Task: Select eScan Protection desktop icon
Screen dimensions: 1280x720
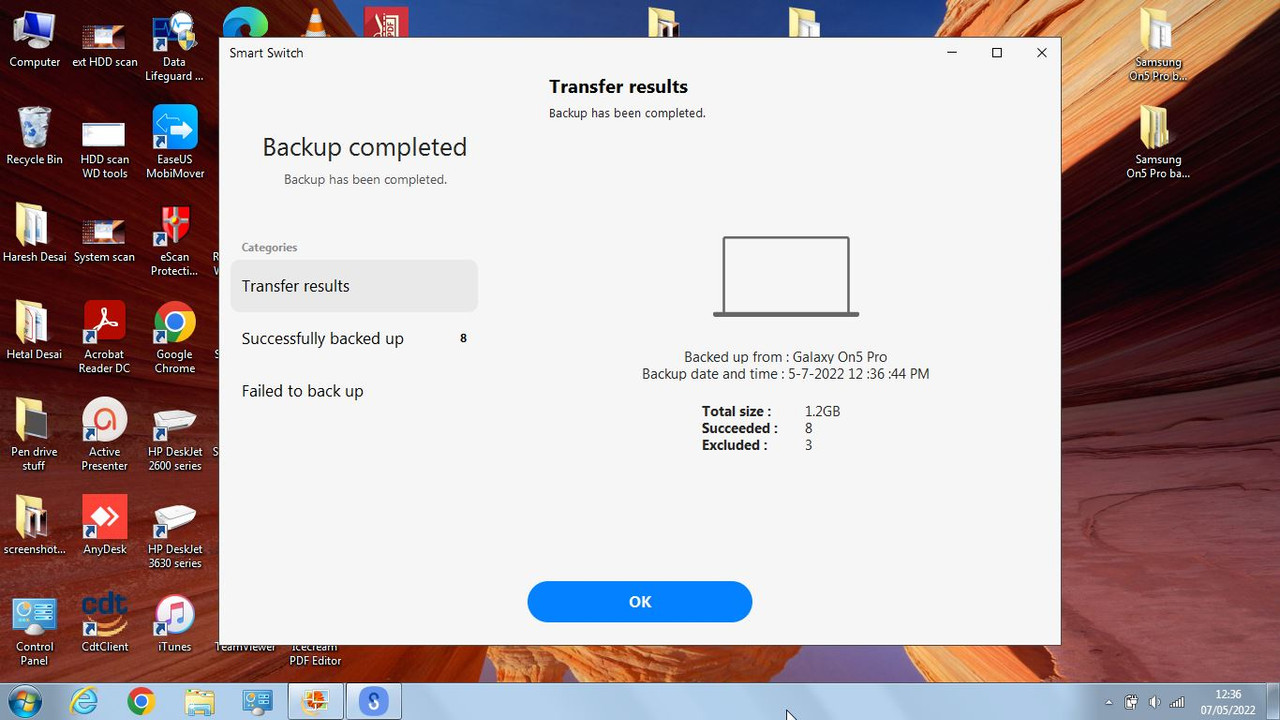Action: pos(175,241)
